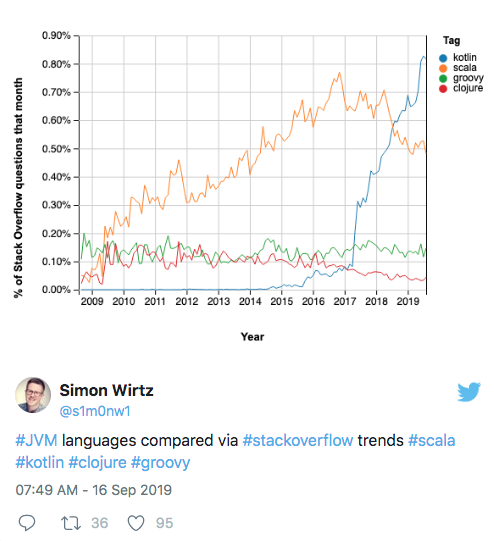The width and height of the screenshot is (494, 541).
Task: Follow the #kotlin hashtag link
Action: click(x=40, y=462)
